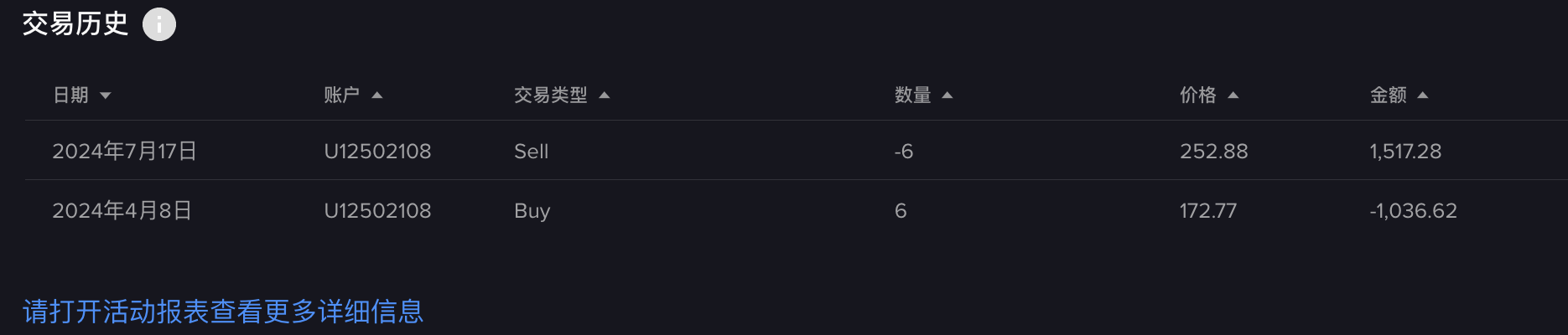Select the 价格 column header label
Image resolution: width=1568 pixels, height=335 pixels.
pyautogui.click(x=1198, y=95)
